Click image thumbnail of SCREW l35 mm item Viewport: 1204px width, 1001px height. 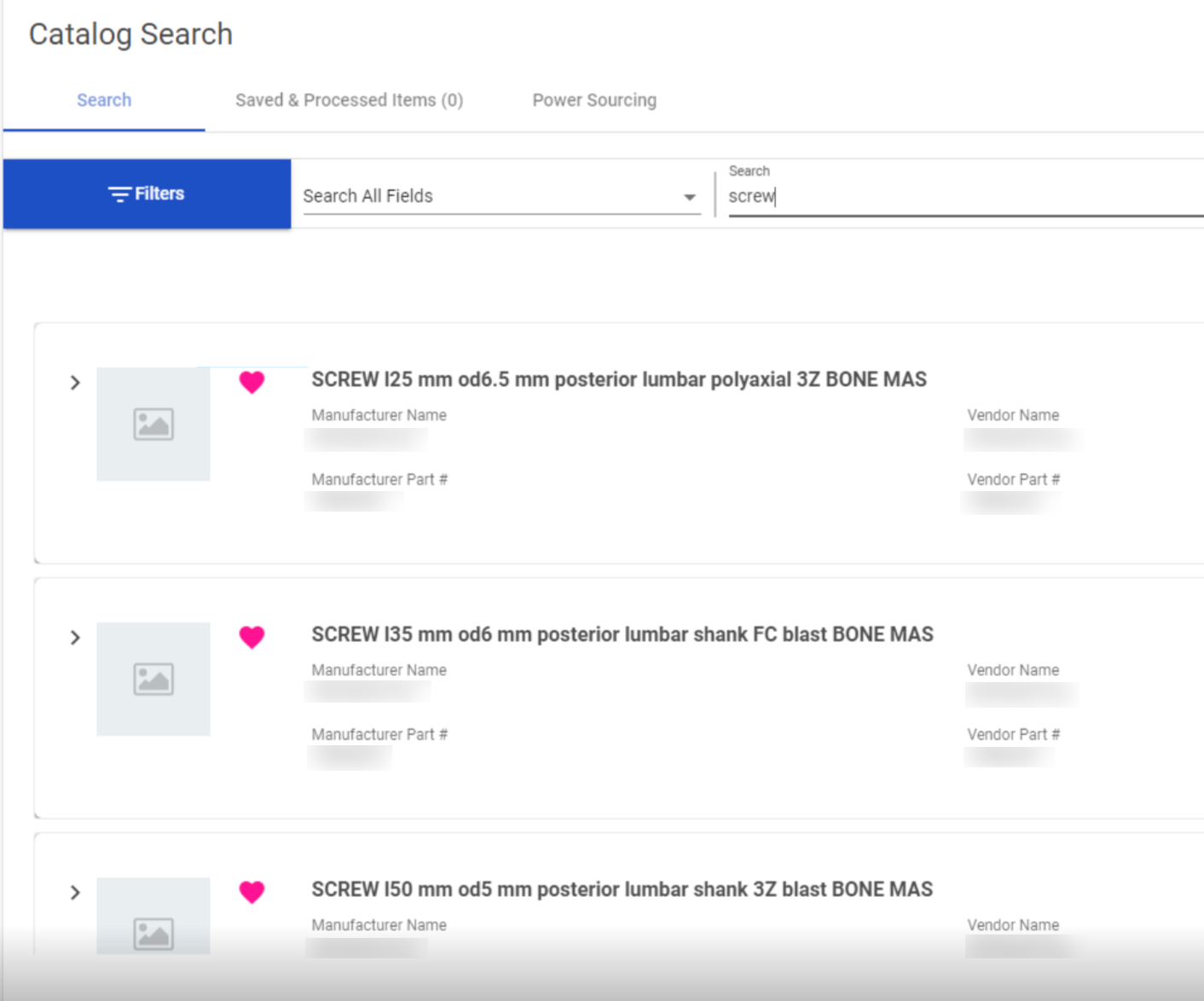tap(153, 679)
